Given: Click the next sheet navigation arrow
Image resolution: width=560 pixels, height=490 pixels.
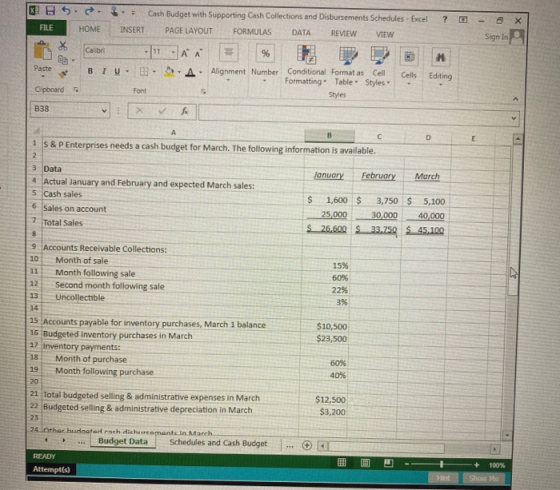Looking at the screenshot, I should tap(64, 440).
